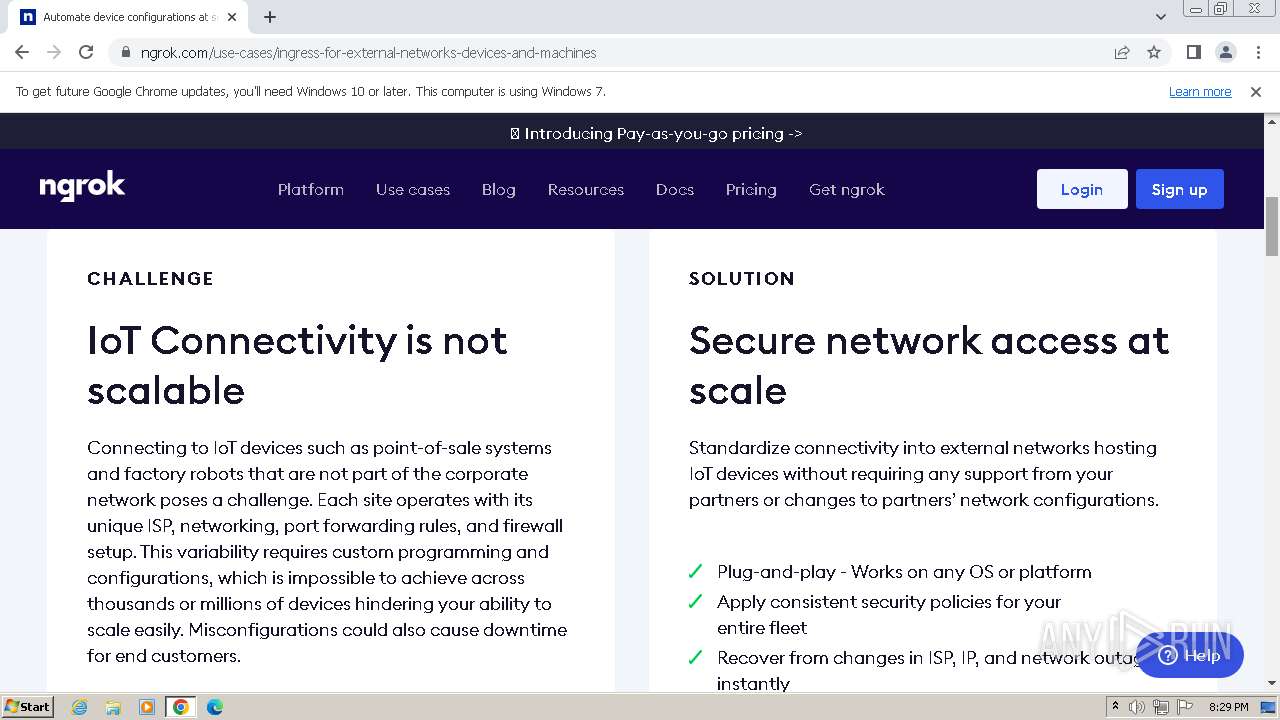Launch Microsoft Edge from the taskbar
The width and height of the screenshot is (1280, 720).
(214, 707)
